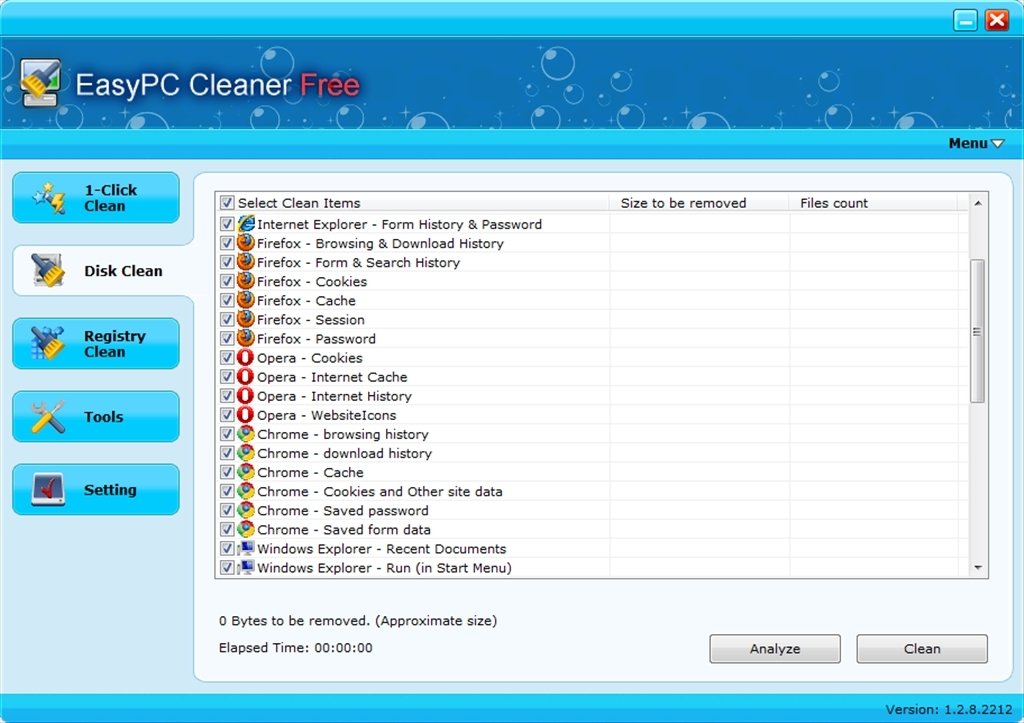Uncheck Chrome Saved password checkbox
Screen dimensions: 1024x723
click(x=227, y=510)
